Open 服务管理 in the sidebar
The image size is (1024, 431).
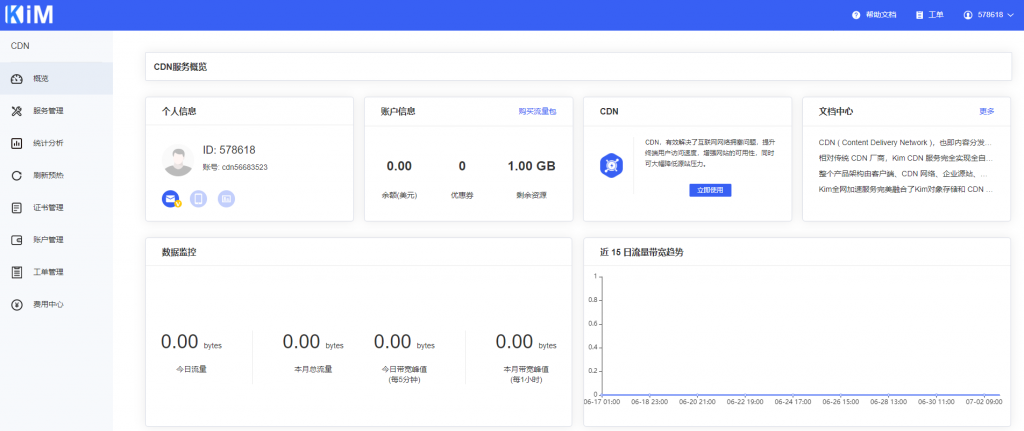48,111
